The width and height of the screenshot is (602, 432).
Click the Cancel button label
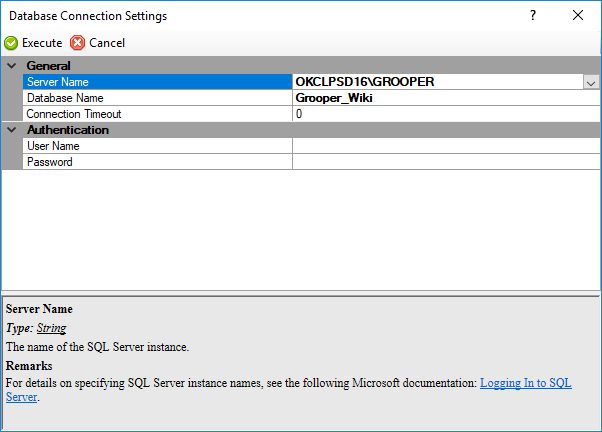tap(107, 43)
